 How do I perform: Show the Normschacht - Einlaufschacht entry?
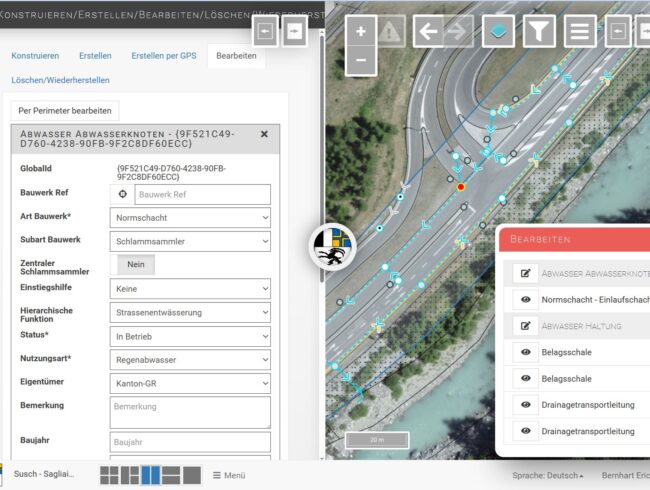(x=525, y=299)
